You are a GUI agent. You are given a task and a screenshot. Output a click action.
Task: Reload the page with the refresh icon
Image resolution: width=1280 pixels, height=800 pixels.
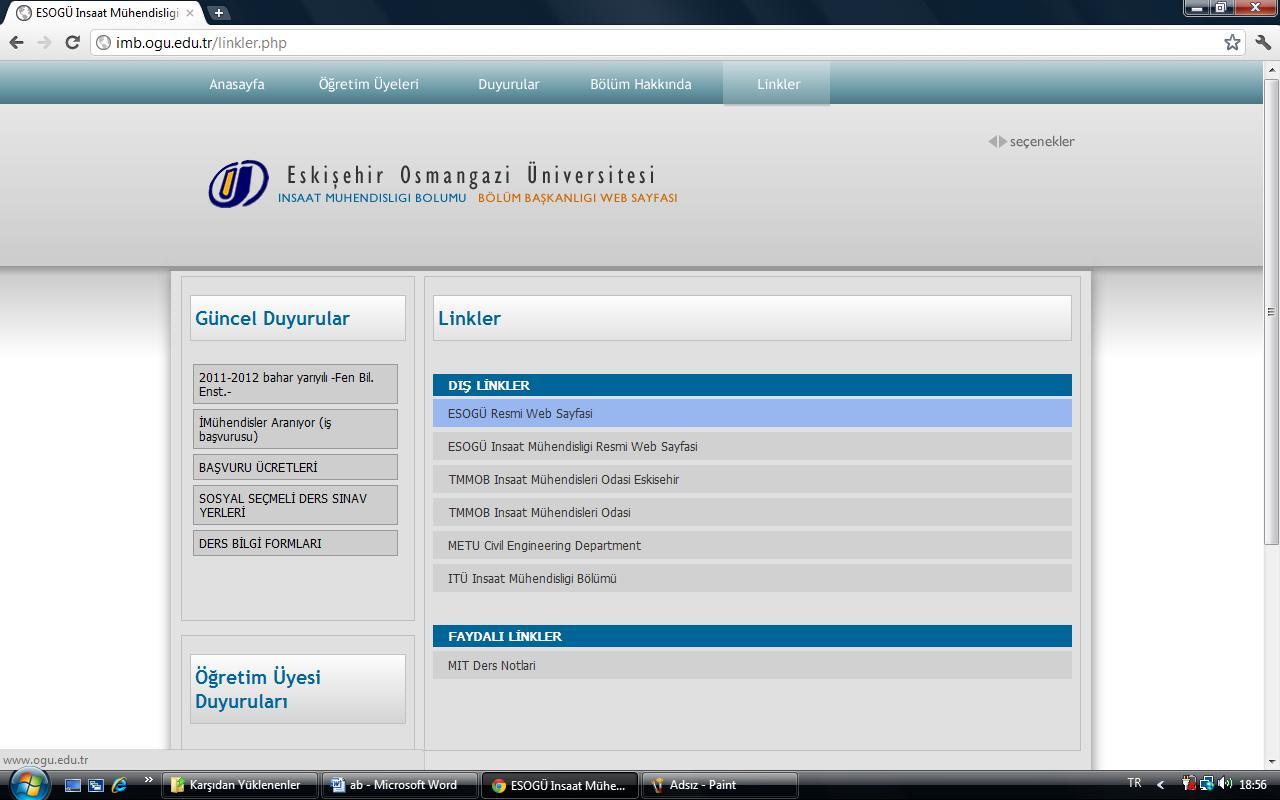click(72, 42)
